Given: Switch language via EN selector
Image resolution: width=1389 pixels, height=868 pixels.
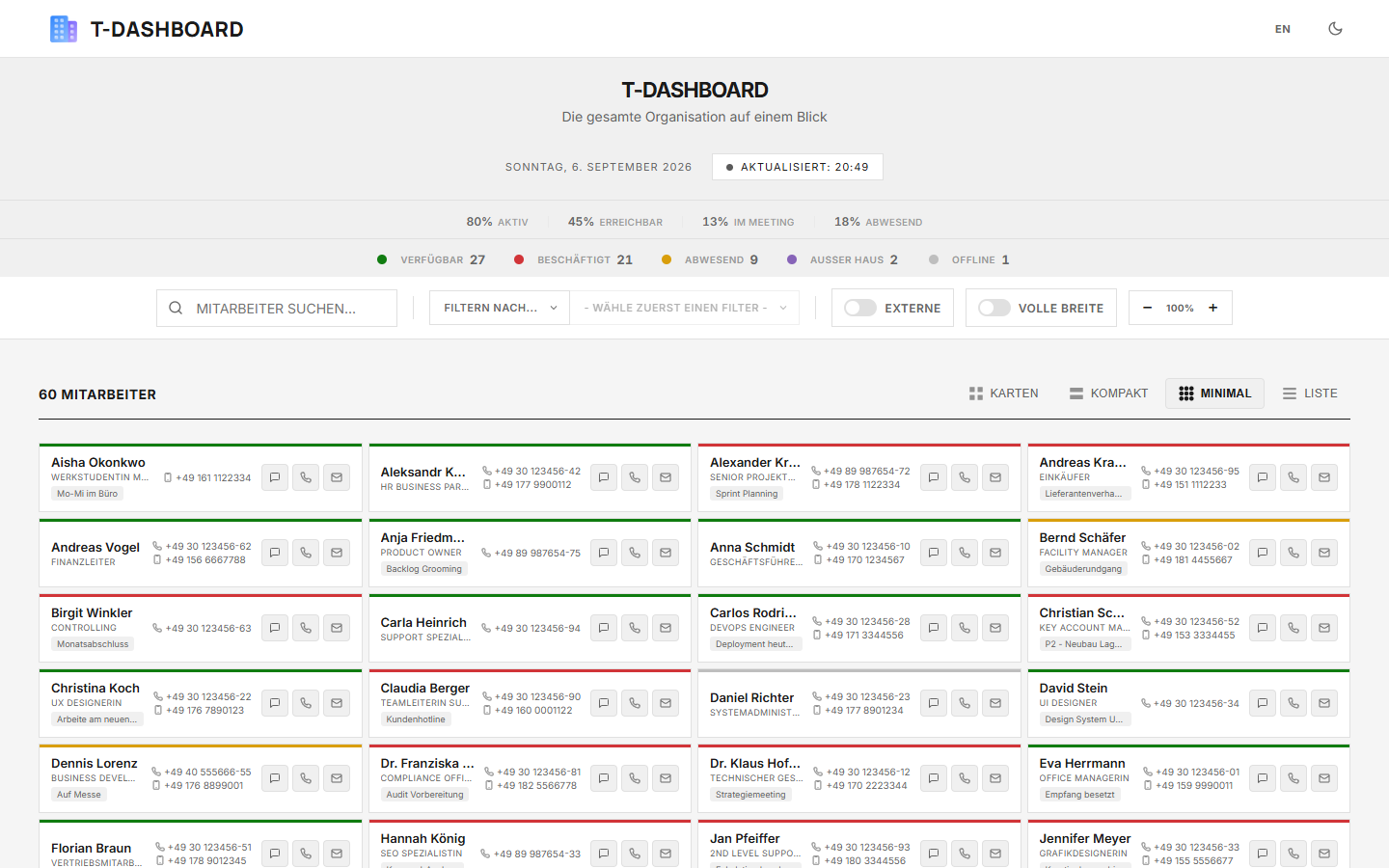Looking at the screenshot, I should coord(1283,29).
